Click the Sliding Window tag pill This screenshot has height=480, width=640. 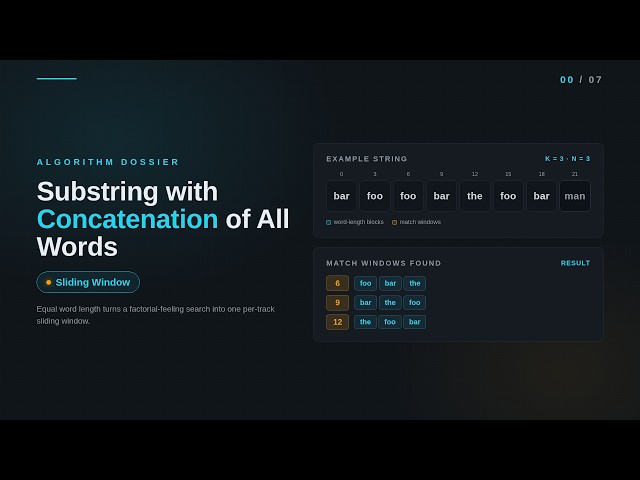click(x=88, y=282)
